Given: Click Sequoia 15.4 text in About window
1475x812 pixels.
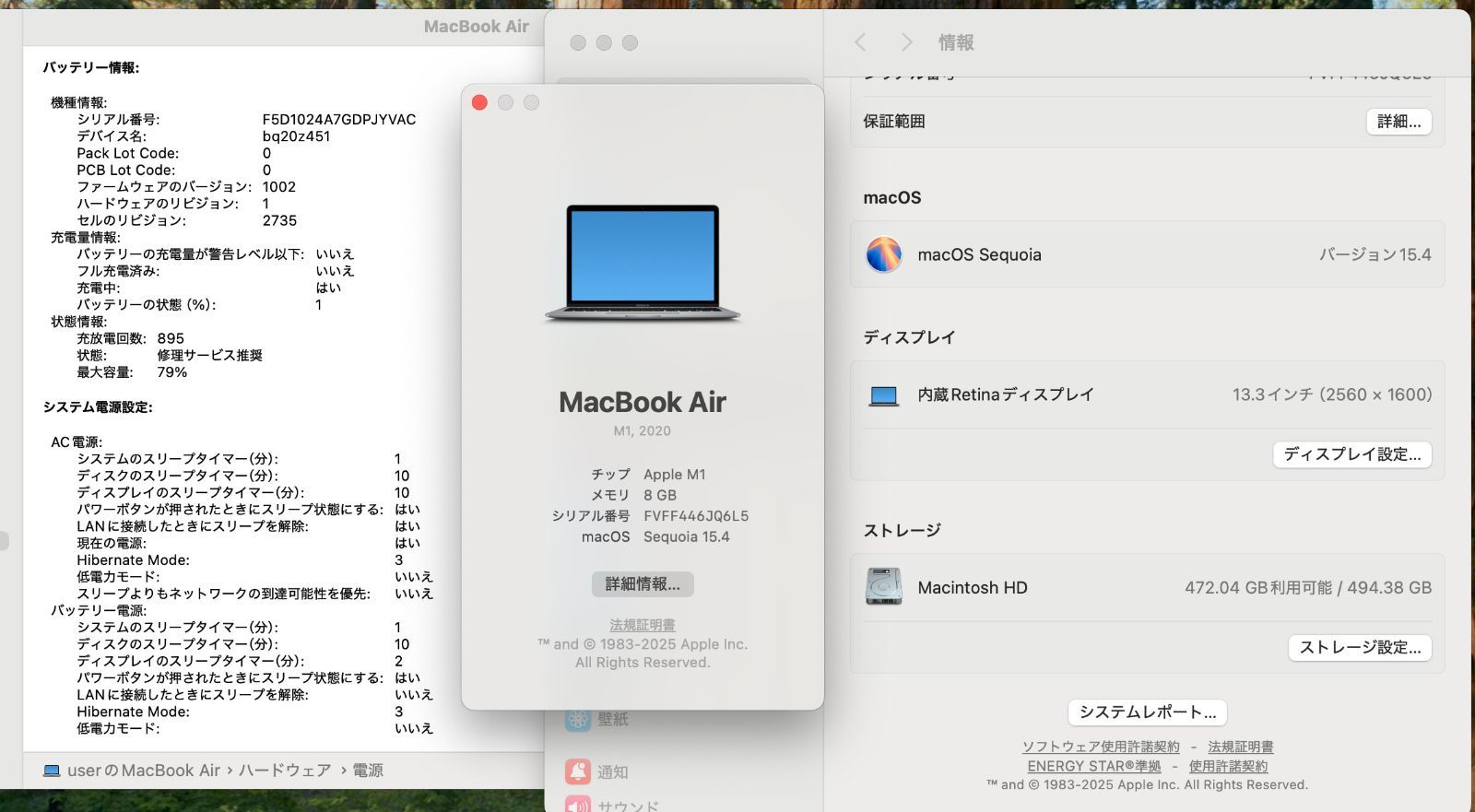Looking at the screenshot, I should [687, 536].
